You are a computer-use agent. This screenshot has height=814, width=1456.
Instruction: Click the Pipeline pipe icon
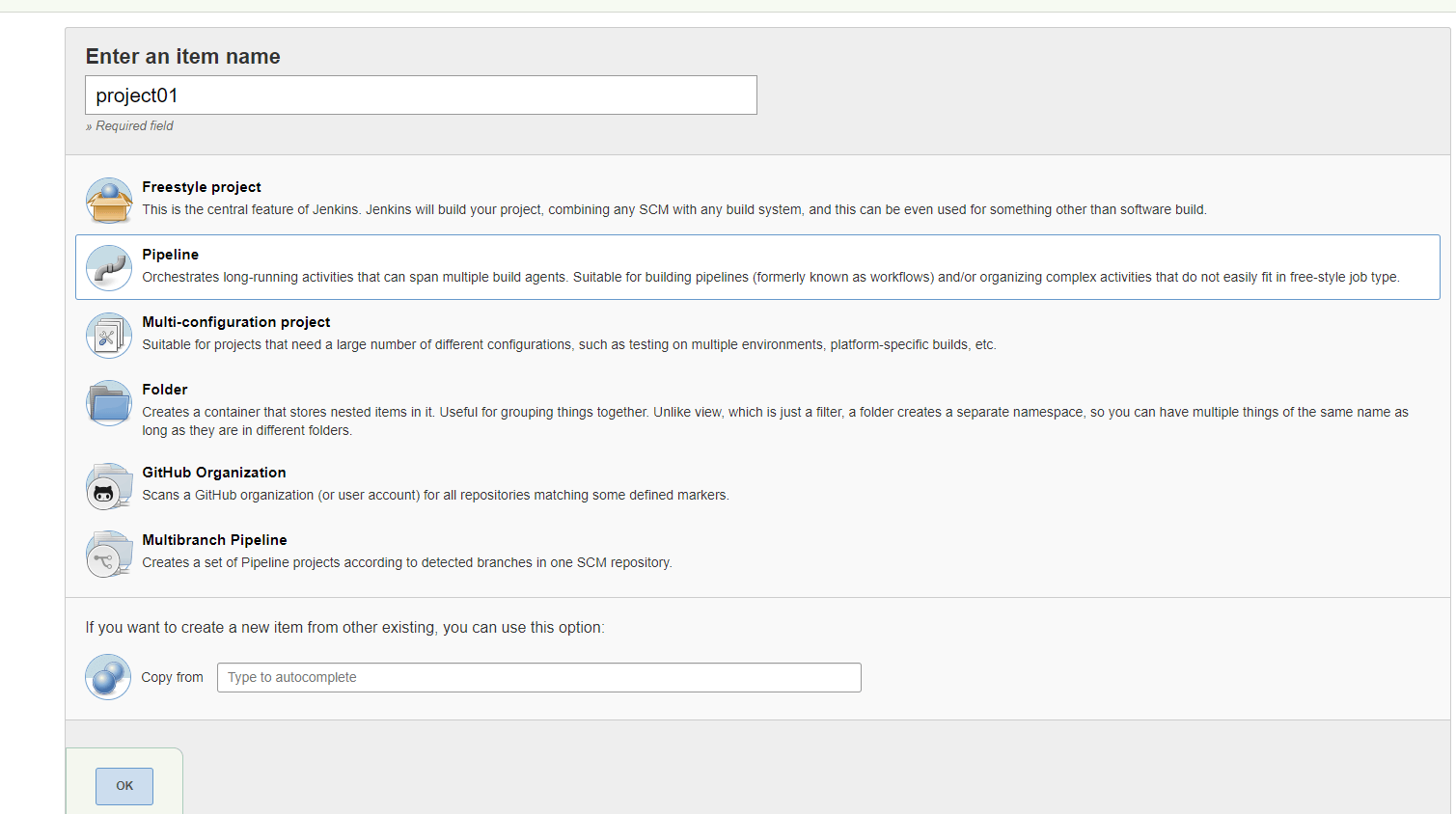pyautogui.click(x=109, y=267)
